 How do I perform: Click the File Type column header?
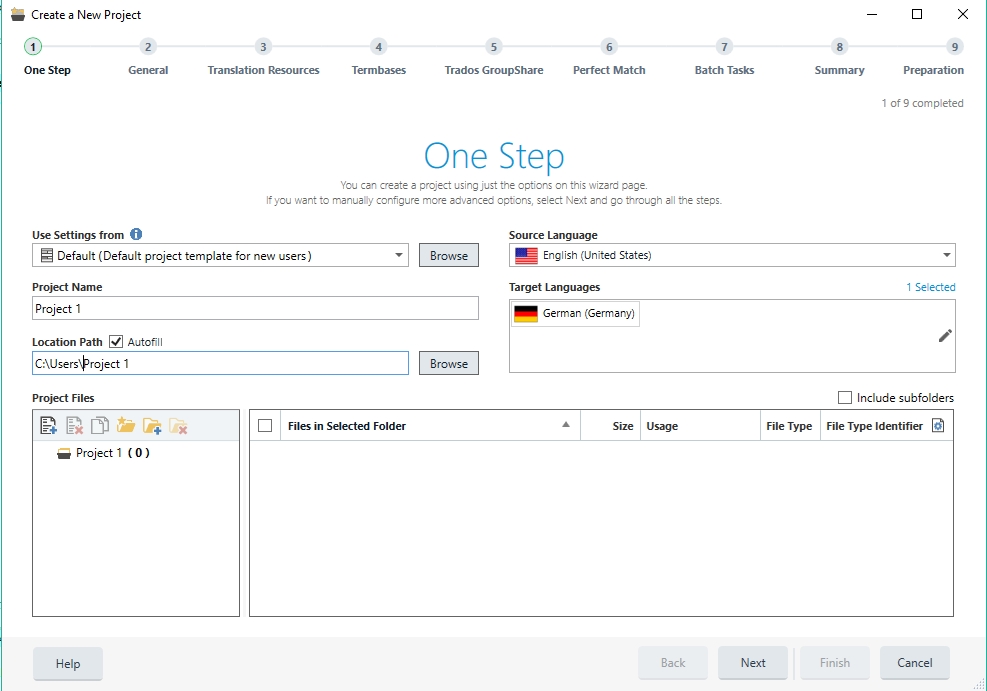pyautogui.click(x=790, y=426)
